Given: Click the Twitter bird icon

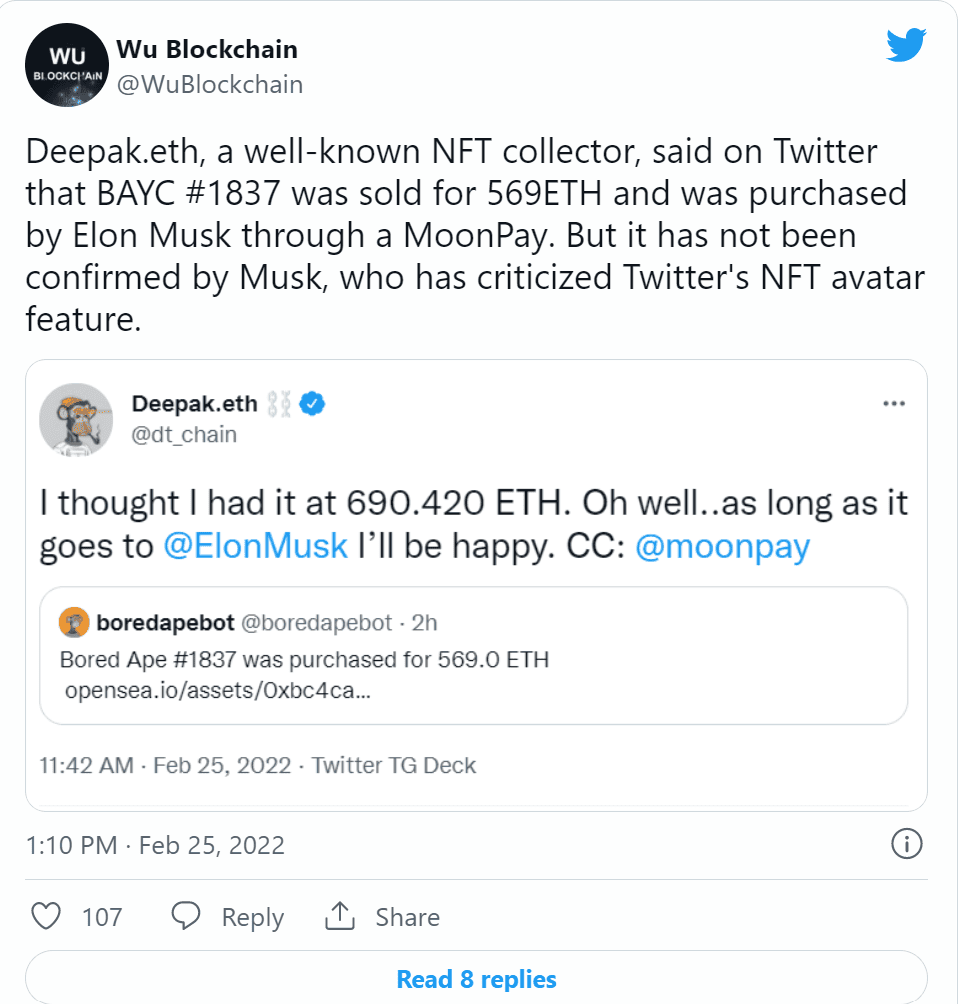Looking at the screenshot, I should (905, 44).
